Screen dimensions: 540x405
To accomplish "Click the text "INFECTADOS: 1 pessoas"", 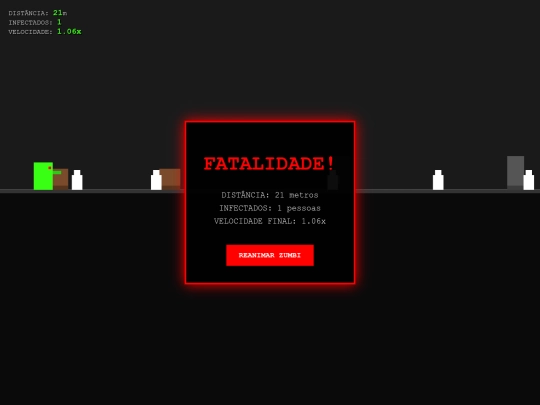I will tap(270, 208).
